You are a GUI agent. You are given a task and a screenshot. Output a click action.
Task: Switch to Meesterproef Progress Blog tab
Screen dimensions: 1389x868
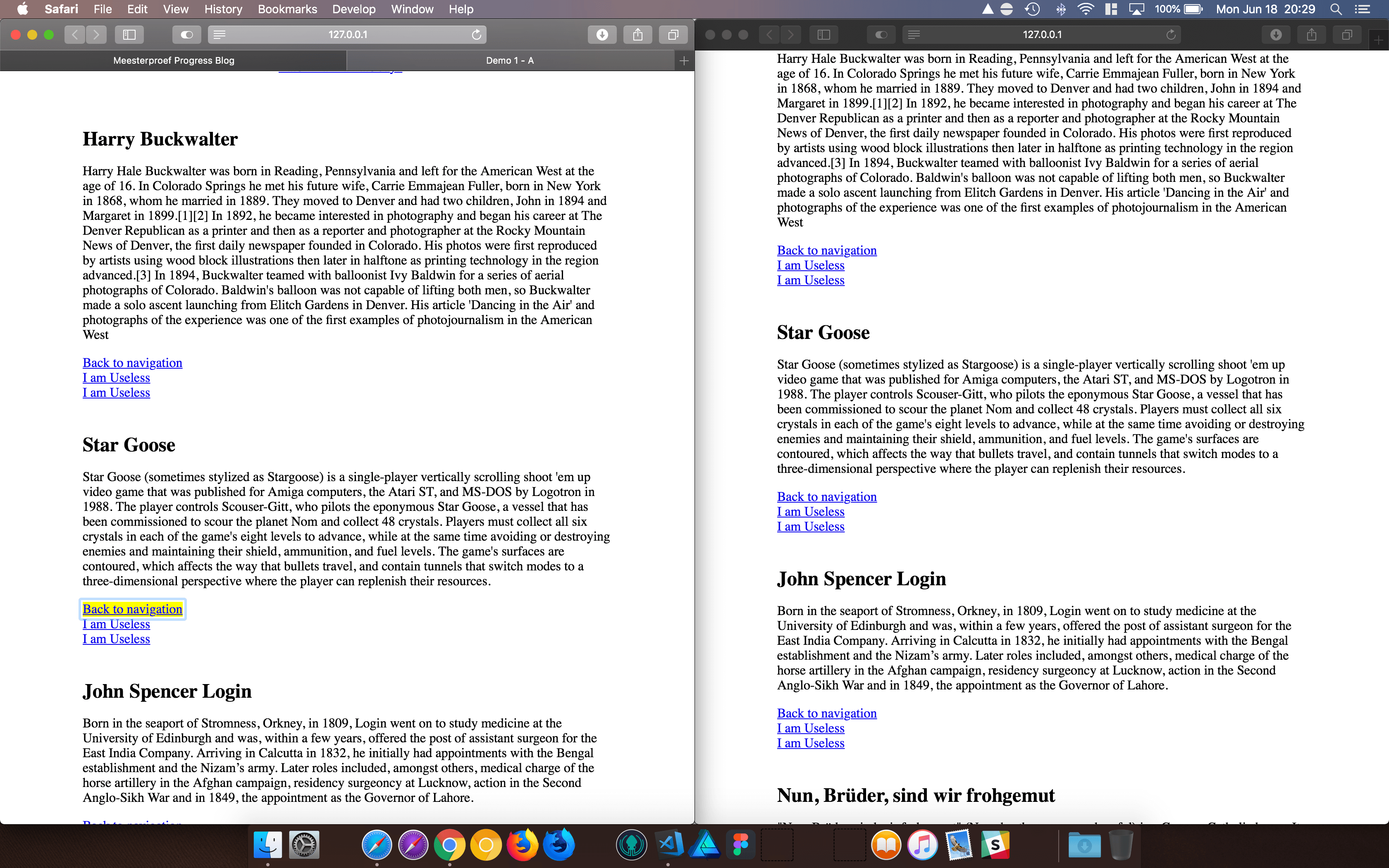tap(173, 60)
